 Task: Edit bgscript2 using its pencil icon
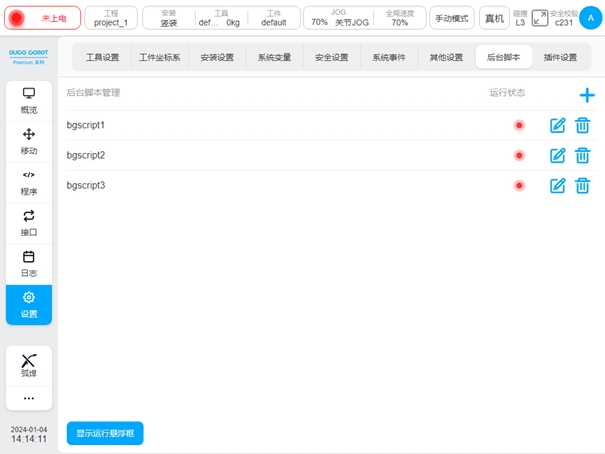point(558,155)
